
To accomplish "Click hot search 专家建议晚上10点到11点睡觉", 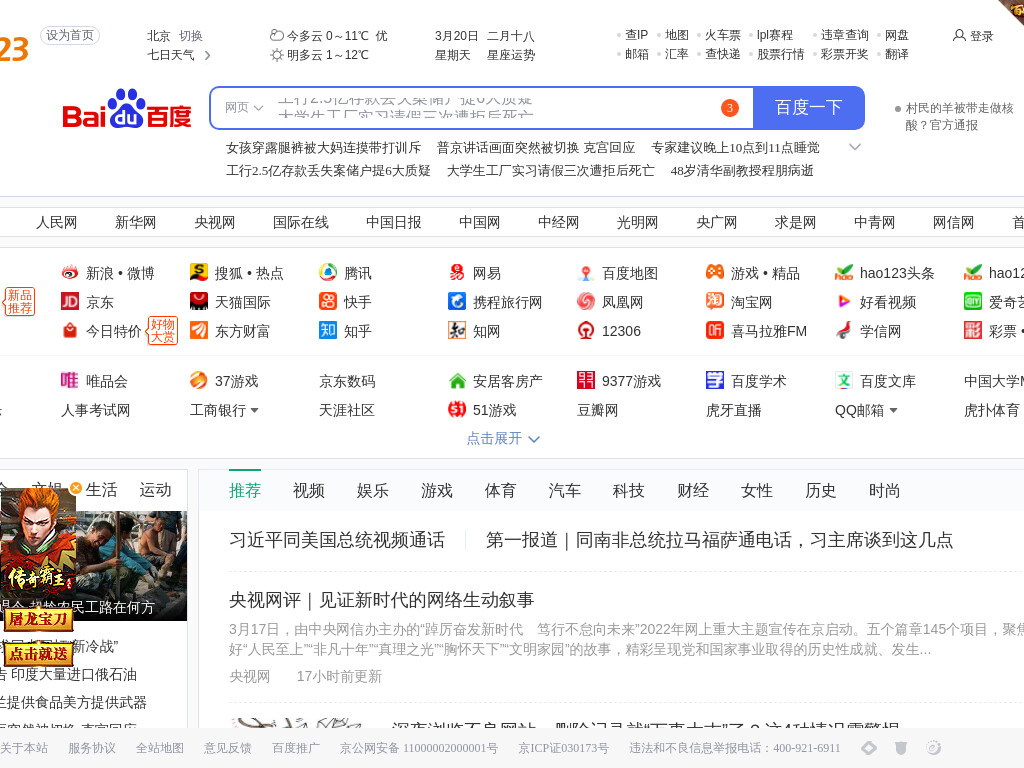I will [735, 148].
